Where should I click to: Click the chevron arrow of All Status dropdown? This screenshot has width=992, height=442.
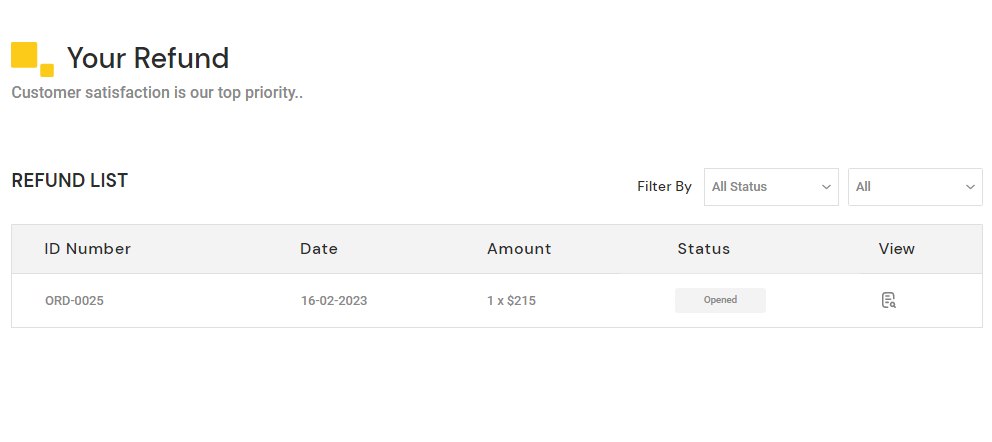pos(826,187)
